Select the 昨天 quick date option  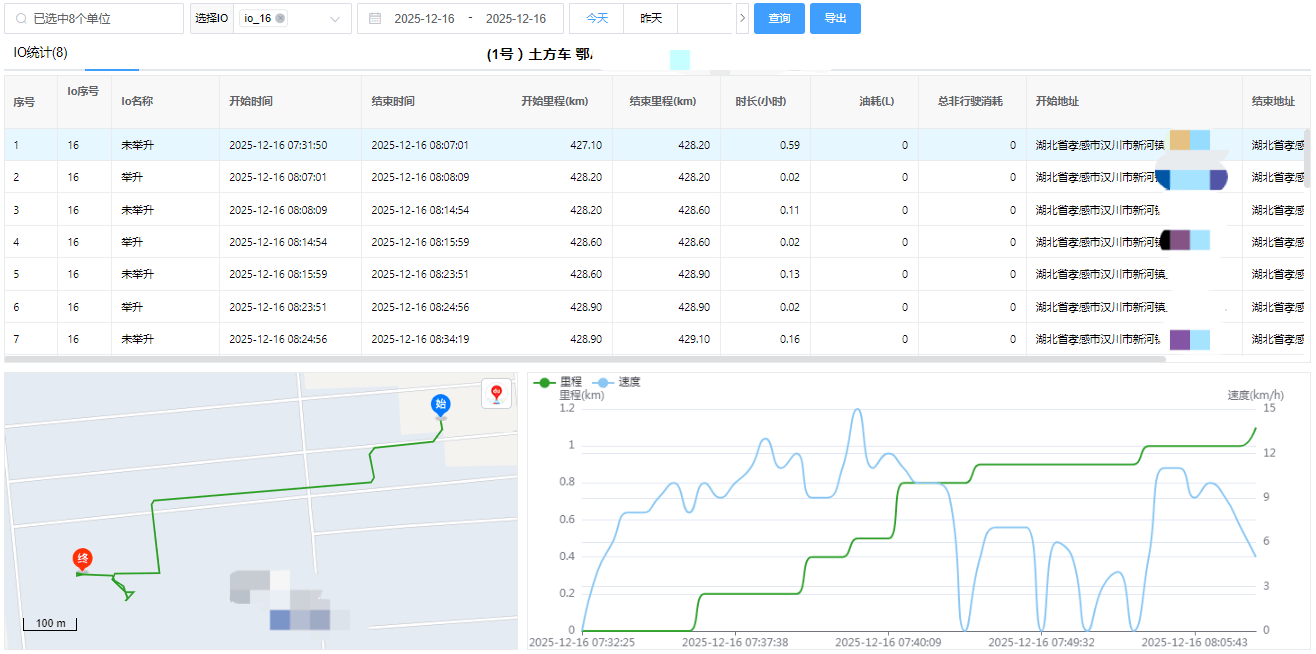(x=651, y=19)
